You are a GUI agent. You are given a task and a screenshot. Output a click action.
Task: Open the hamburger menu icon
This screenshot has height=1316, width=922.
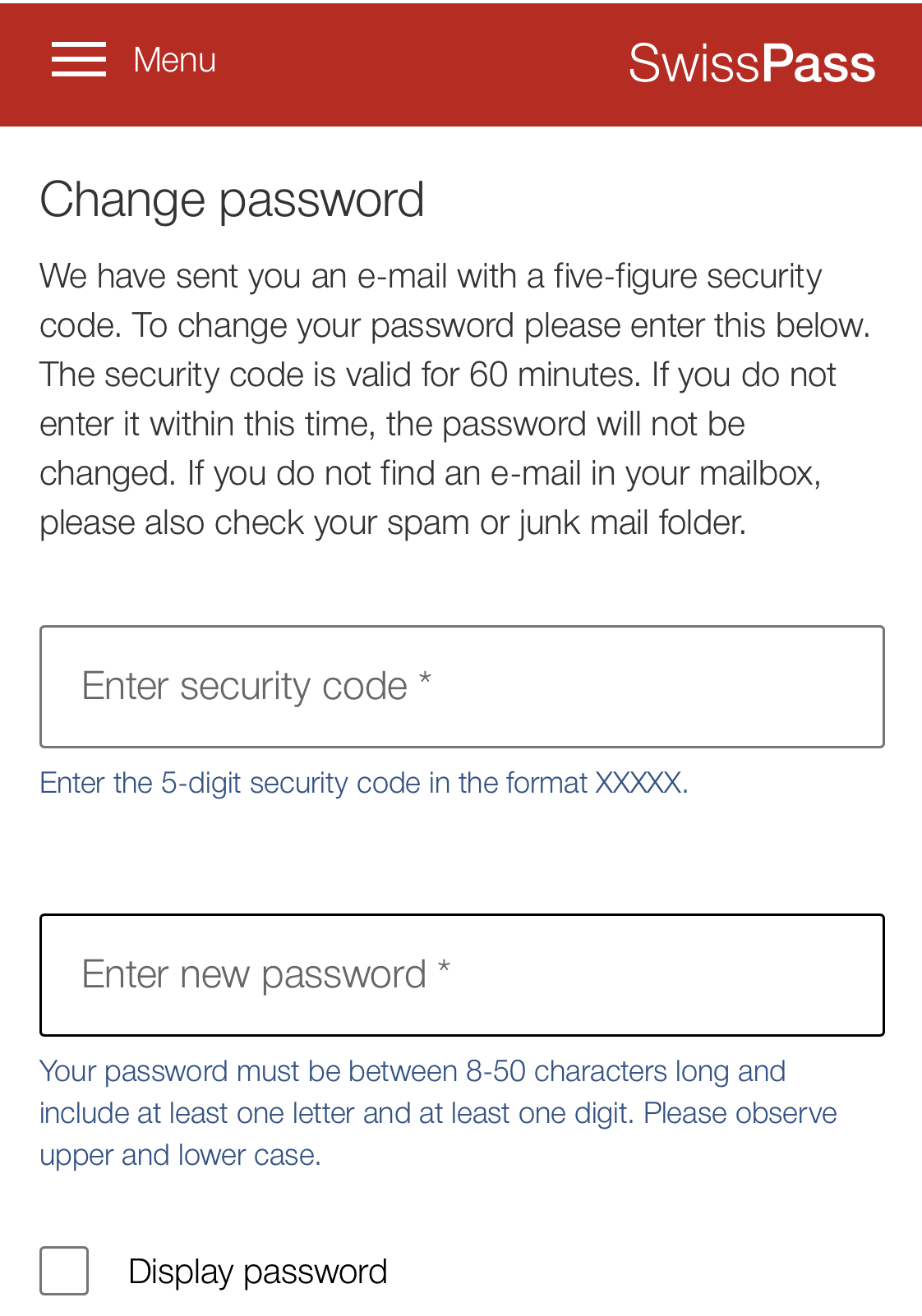tap(79, 60)
